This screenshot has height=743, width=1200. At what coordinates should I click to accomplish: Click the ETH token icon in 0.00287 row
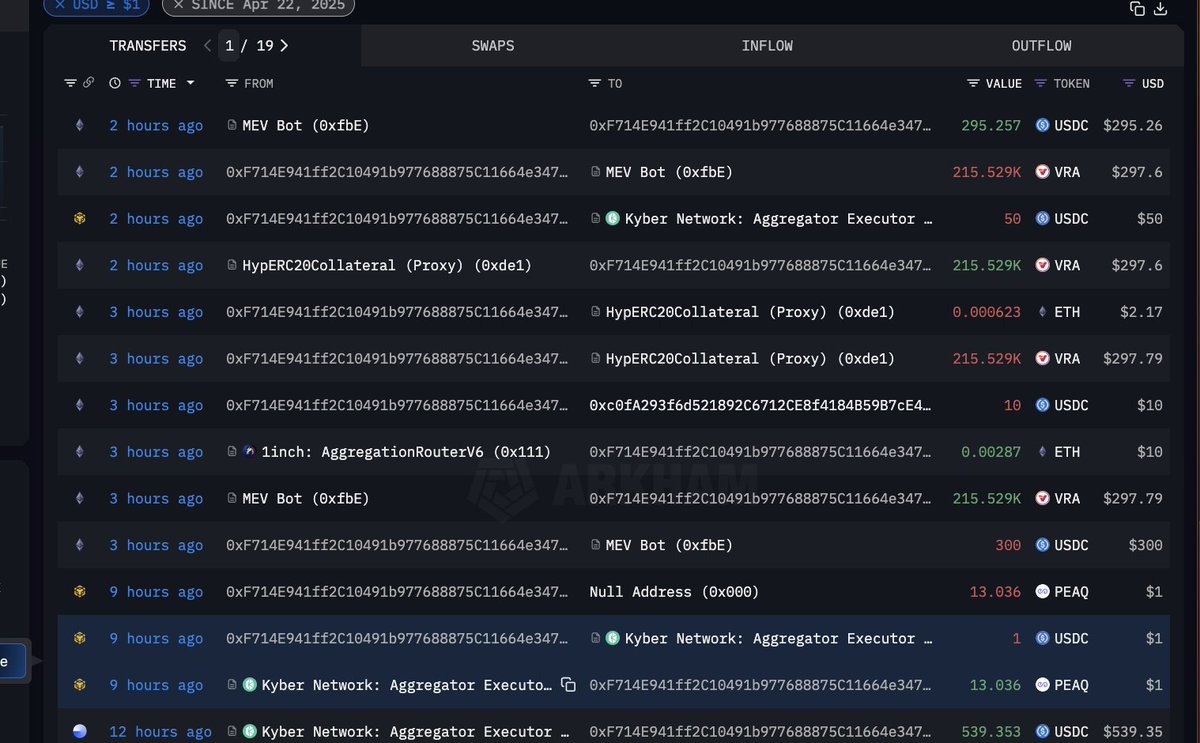(1042, 452)
